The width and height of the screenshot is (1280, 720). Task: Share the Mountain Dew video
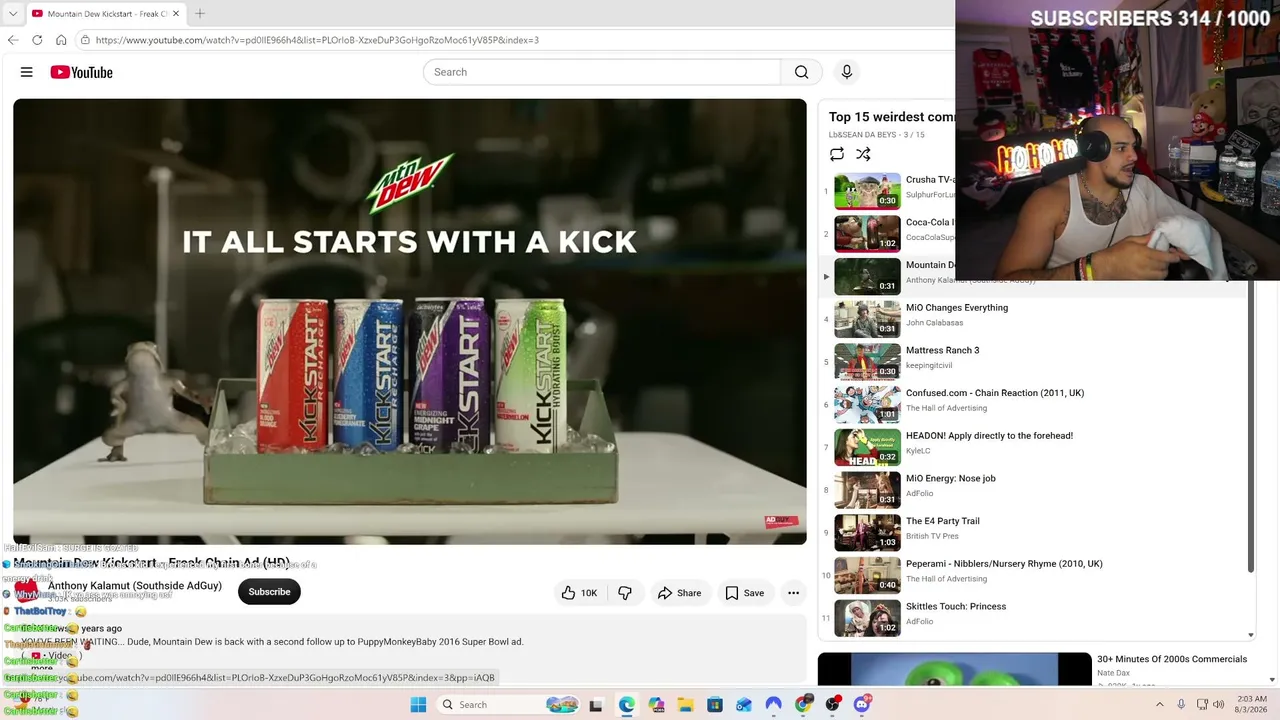pyautogui.click(x=679, y=593)
